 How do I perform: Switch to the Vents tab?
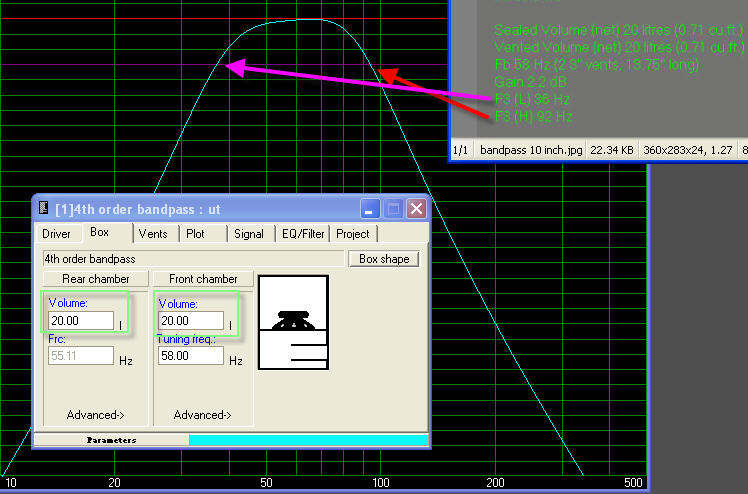pos(155,234)
